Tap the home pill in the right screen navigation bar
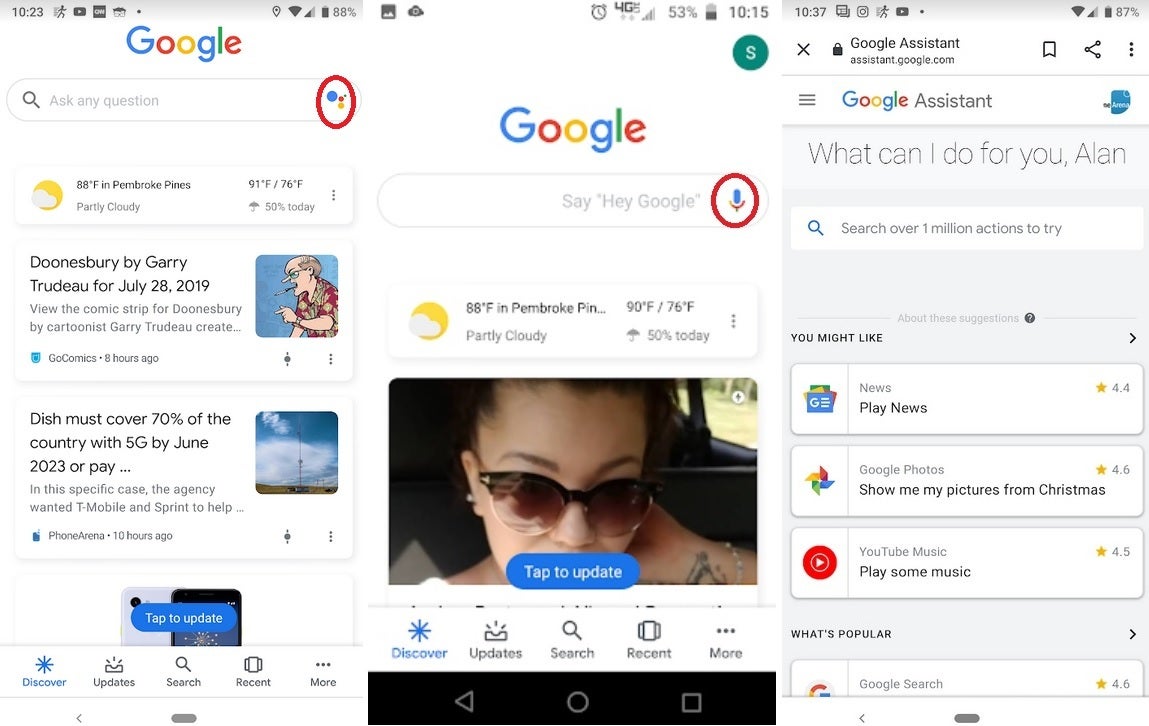1149x726 pixels. [x=967, y=718]
